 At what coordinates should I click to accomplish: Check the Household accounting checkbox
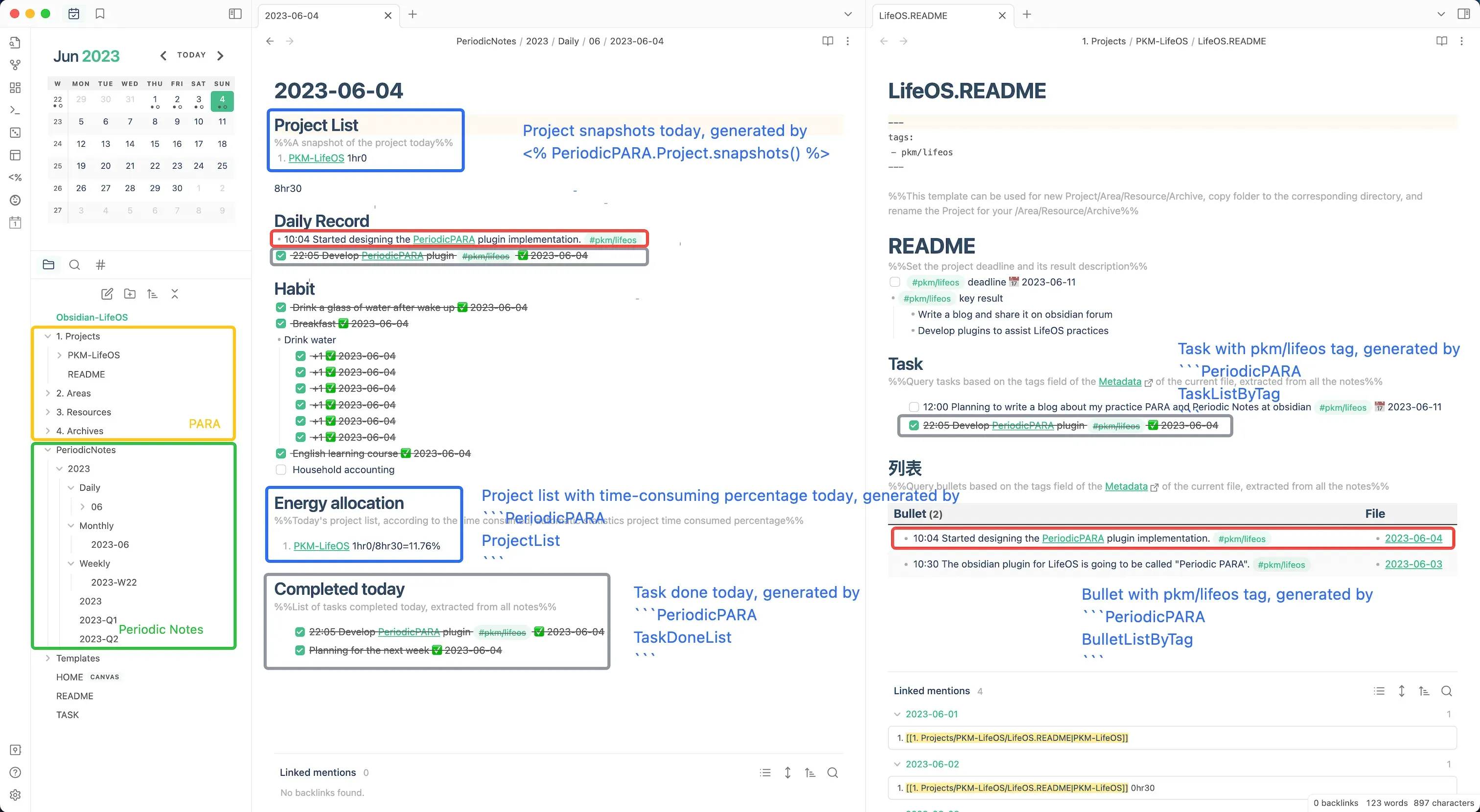click(281, 470)
